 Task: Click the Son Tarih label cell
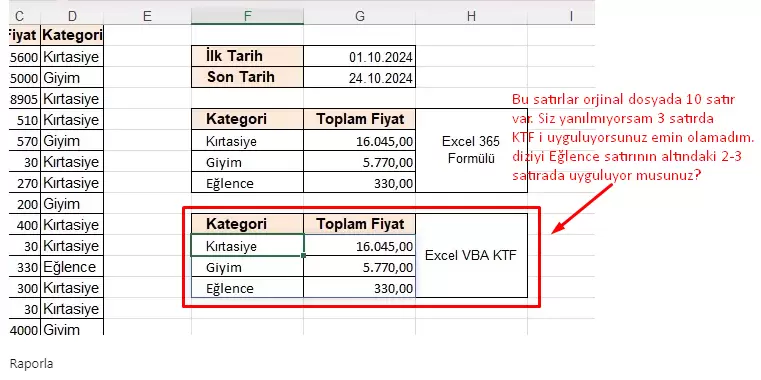(248, 77)
